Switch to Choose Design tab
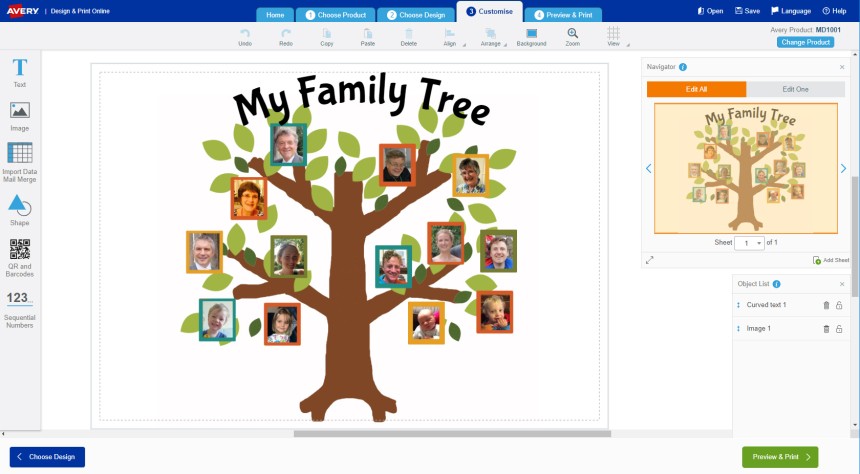 coord(416,15)
